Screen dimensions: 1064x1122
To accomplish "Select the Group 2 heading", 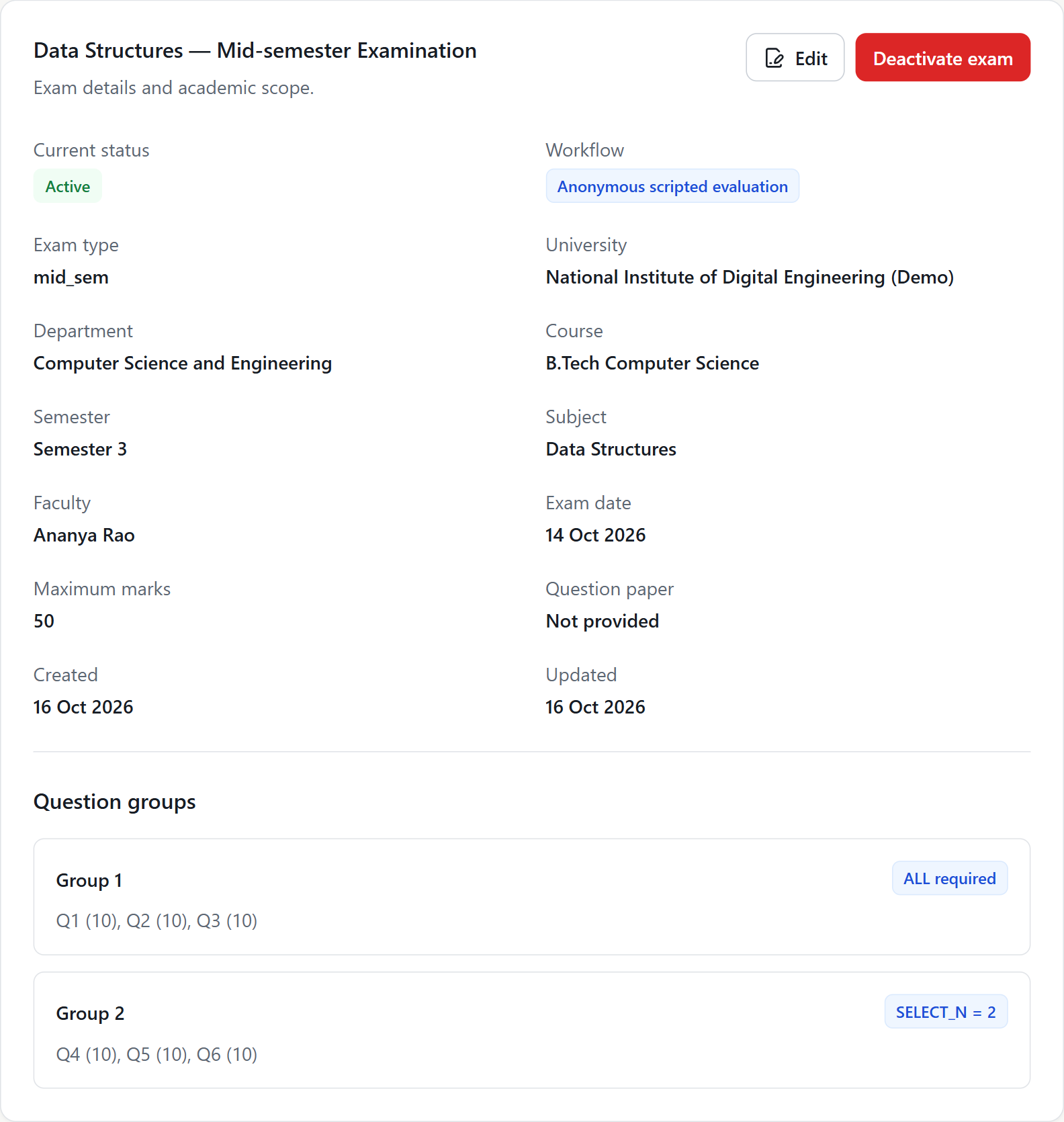I will click(x=91, y=1013).
